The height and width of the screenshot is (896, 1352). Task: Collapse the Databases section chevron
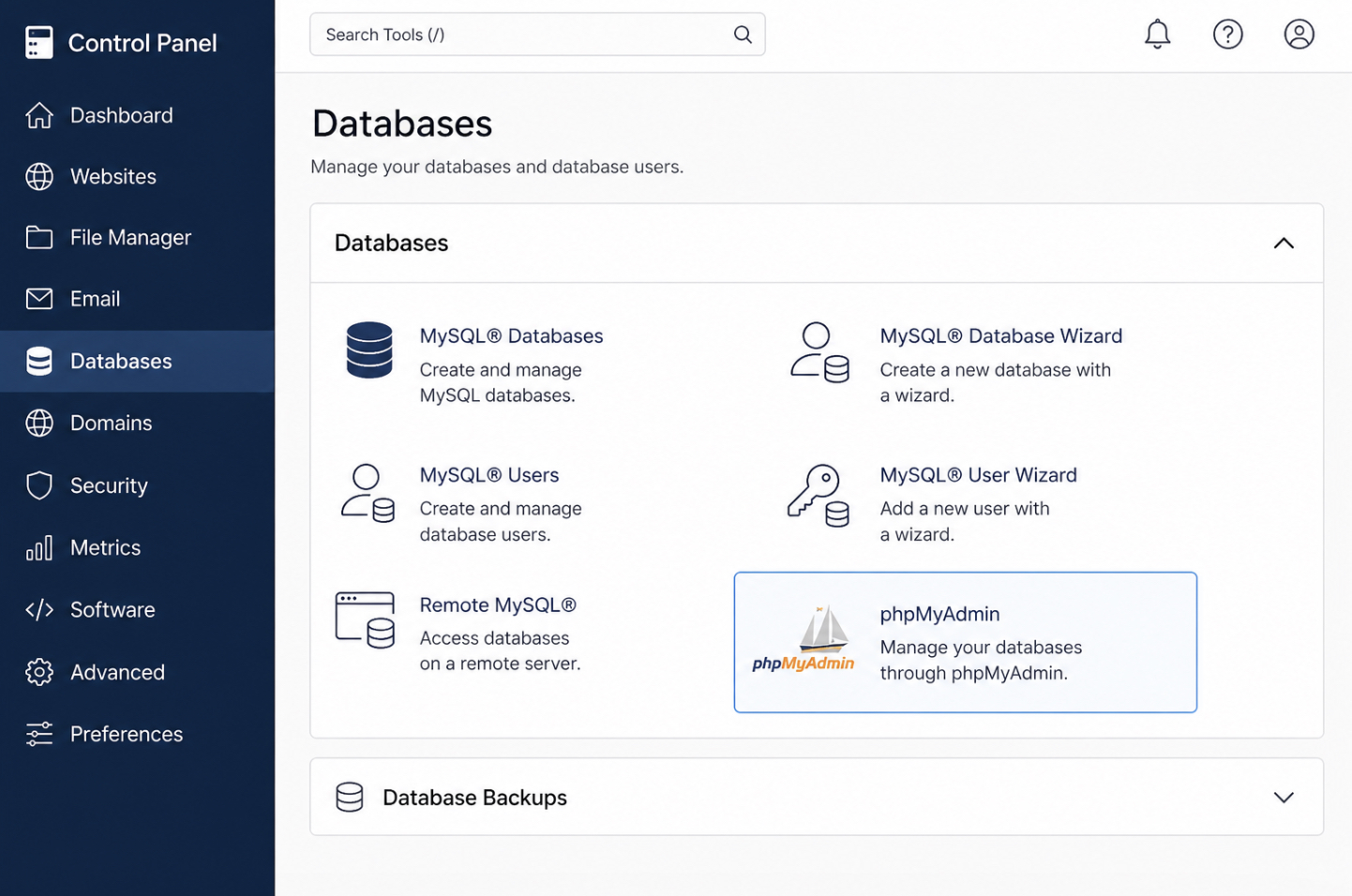coord(1284,244)
